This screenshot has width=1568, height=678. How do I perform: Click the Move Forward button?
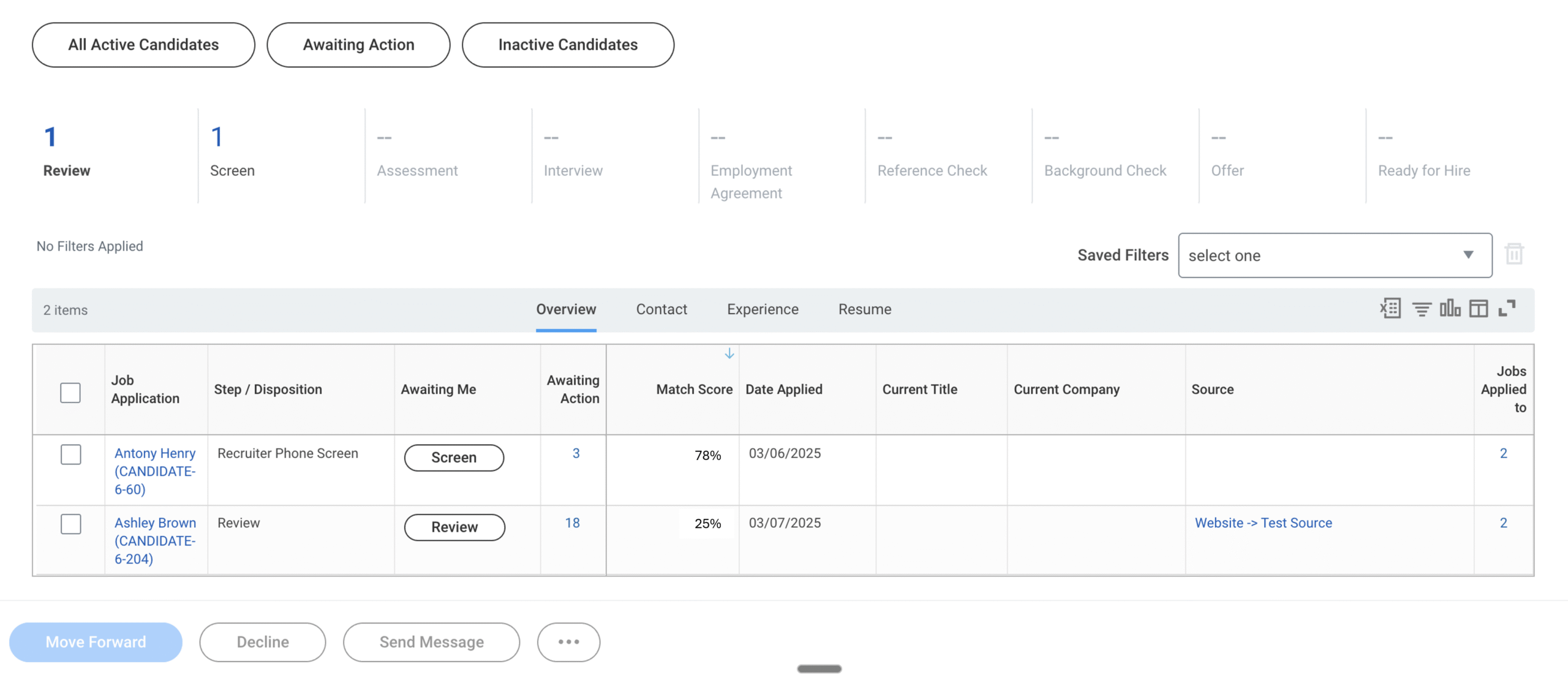(x=96, y=642)
